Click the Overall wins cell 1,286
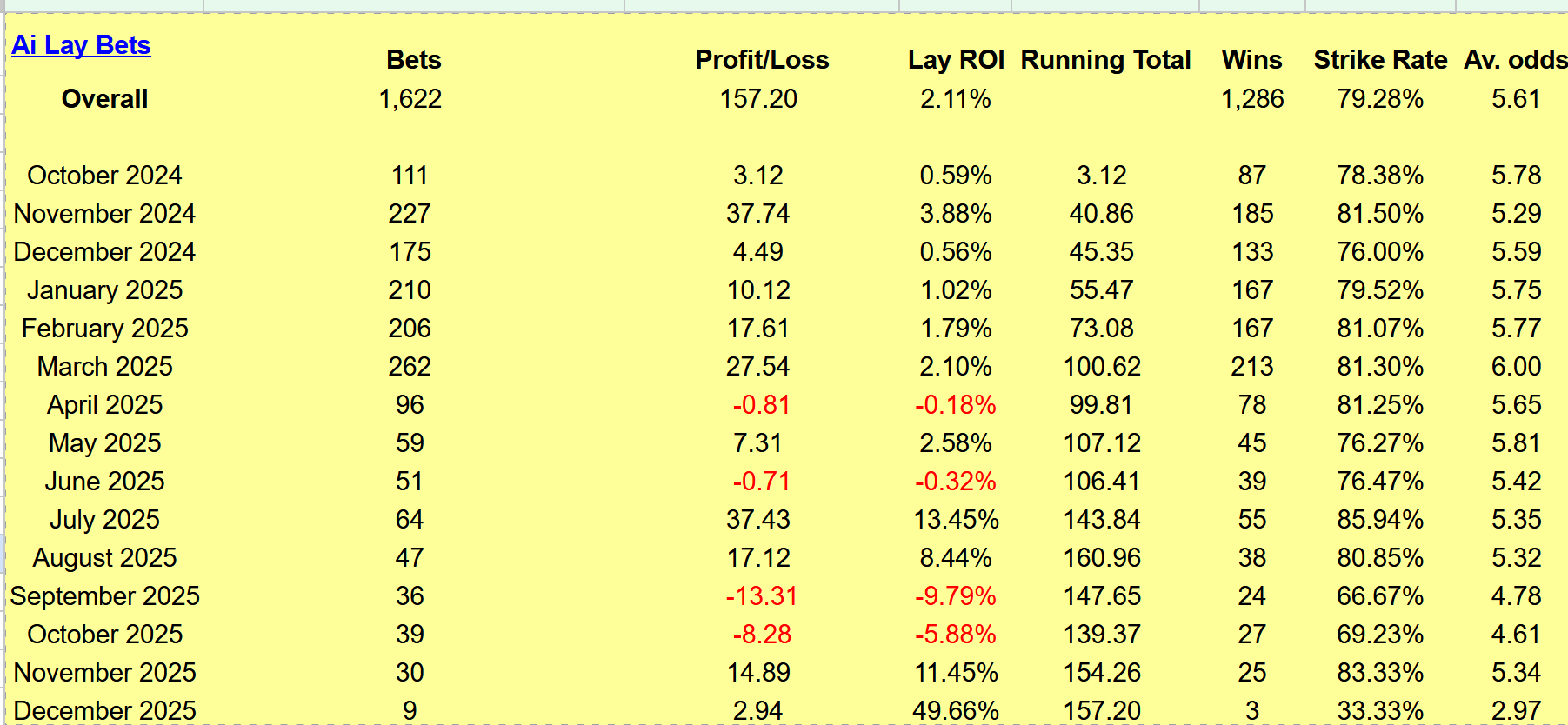1568x725 pixels. [1251, 99]
